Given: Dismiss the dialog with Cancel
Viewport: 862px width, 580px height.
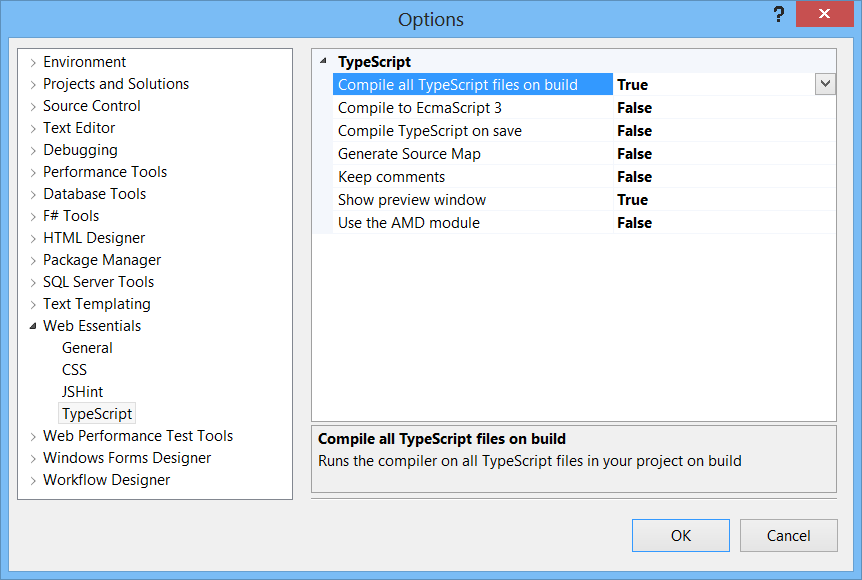Looking at the screenshot, I should [x=788, y=535].
